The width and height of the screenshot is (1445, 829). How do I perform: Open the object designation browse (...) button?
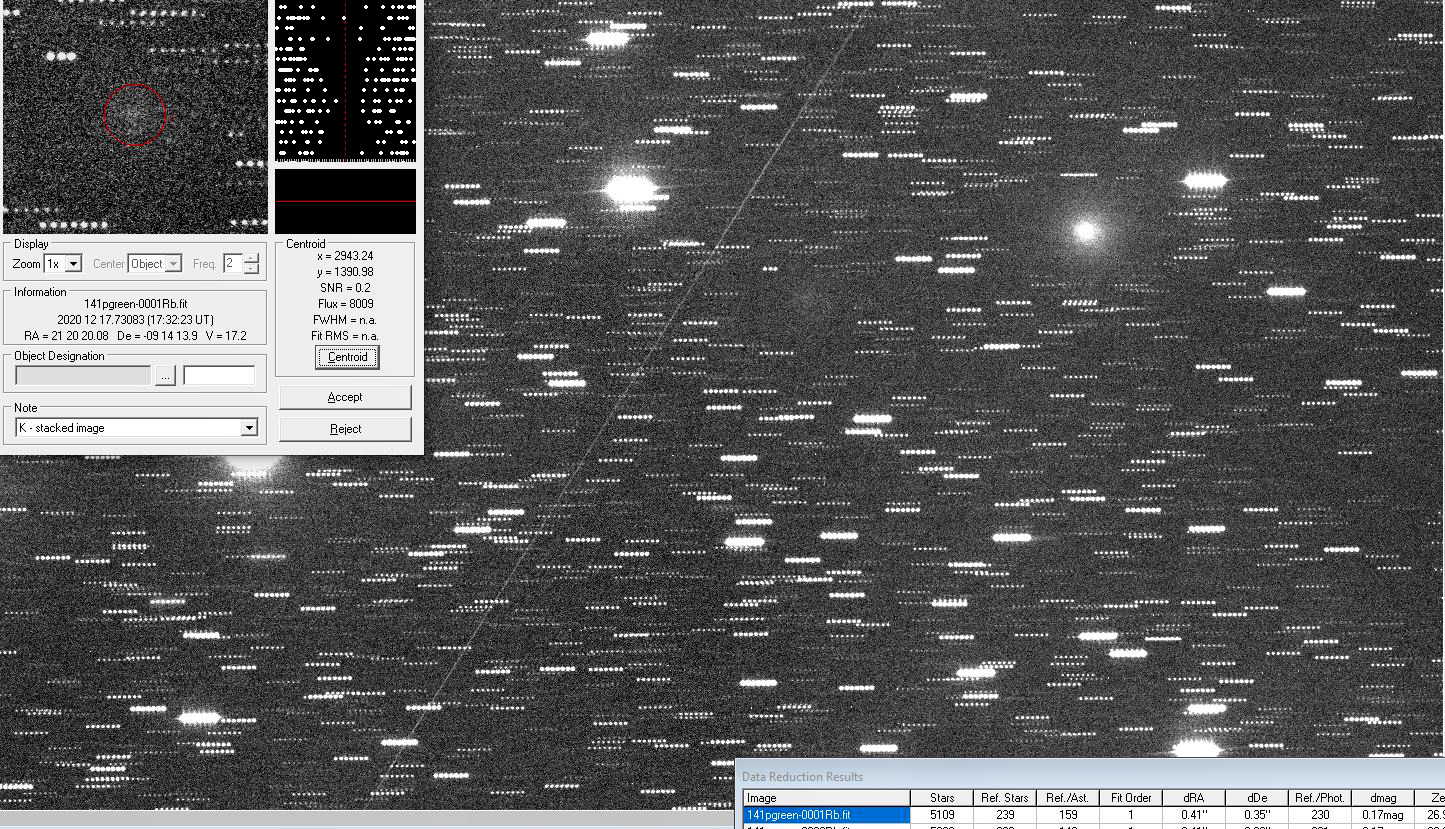[x=165, y=376]
